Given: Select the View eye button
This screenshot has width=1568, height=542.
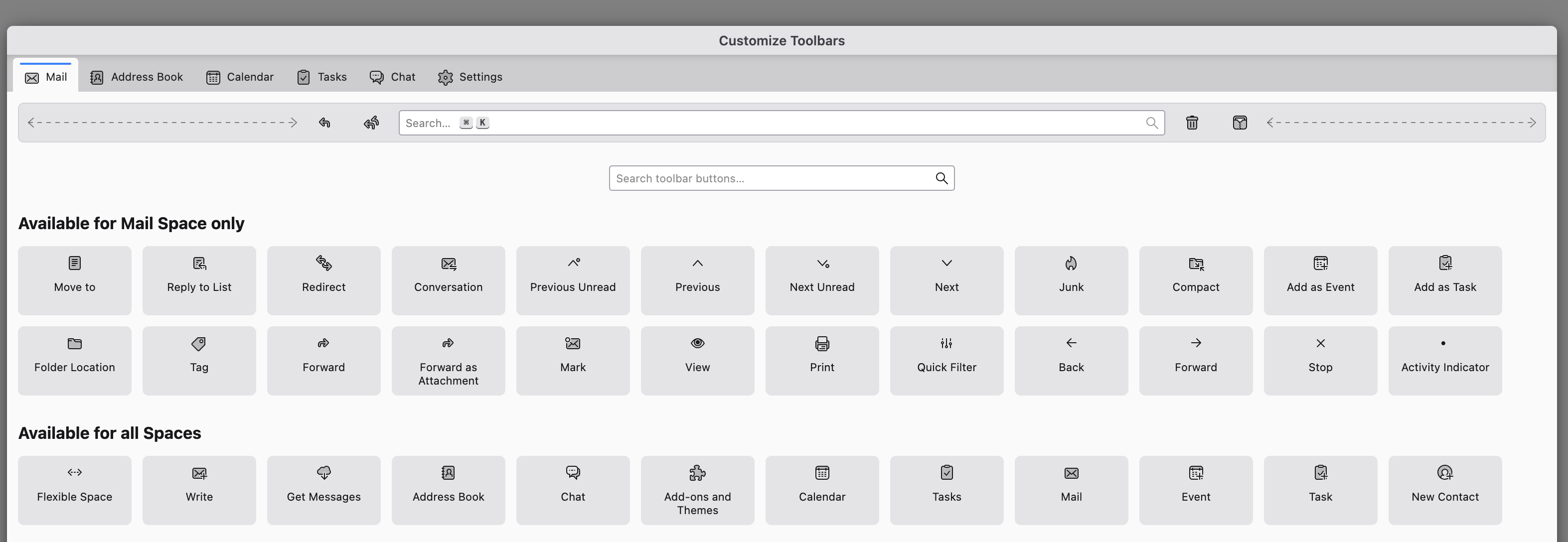Looking at the screenshot, I should click(697, 360).
